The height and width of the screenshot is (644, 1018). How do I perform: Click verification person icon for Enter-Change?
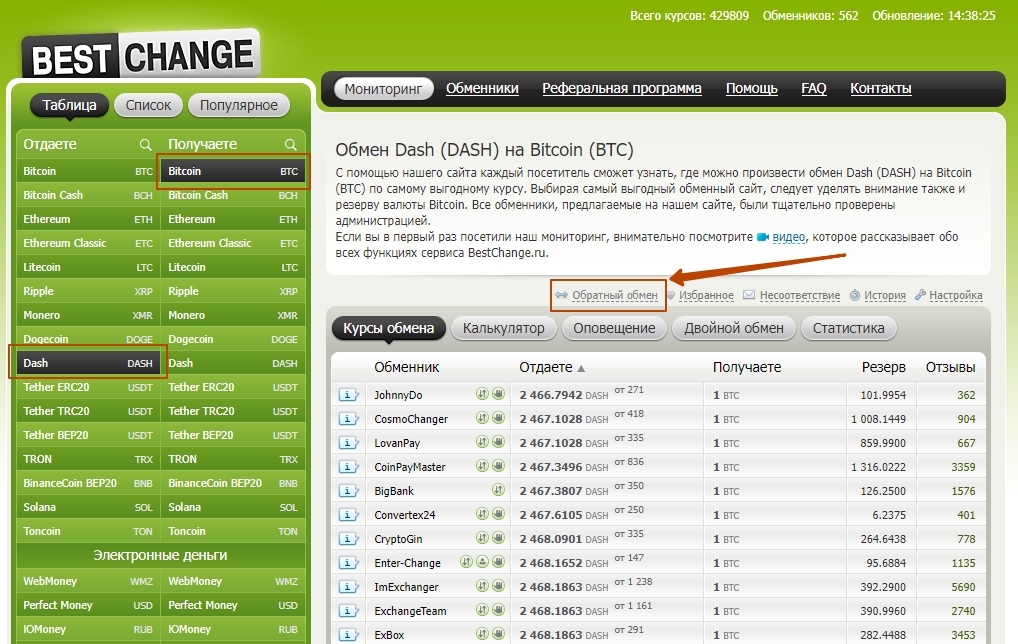[482, 562]
